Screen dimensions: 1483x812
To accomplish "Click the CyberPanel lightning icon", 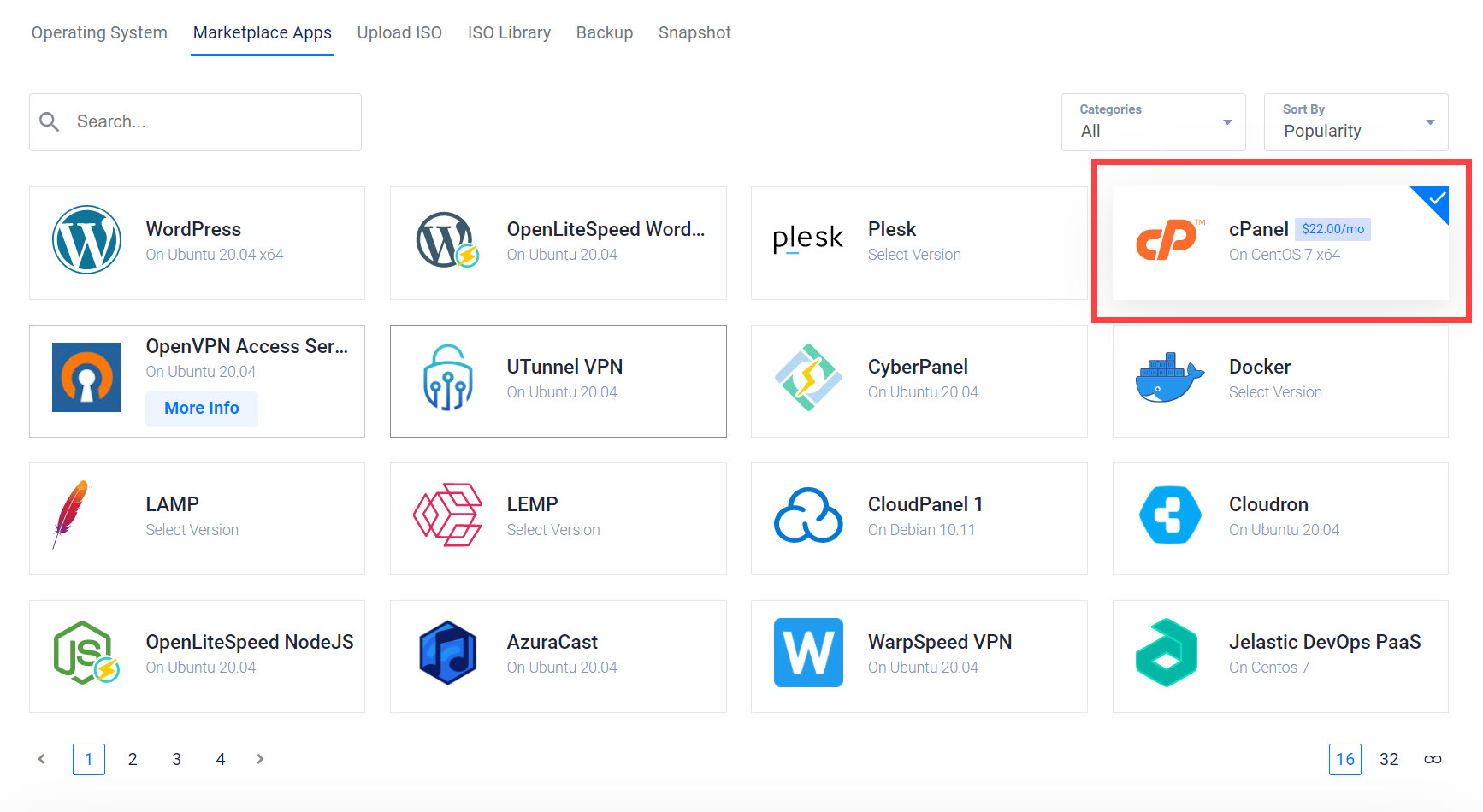I will tap(807, 379).
